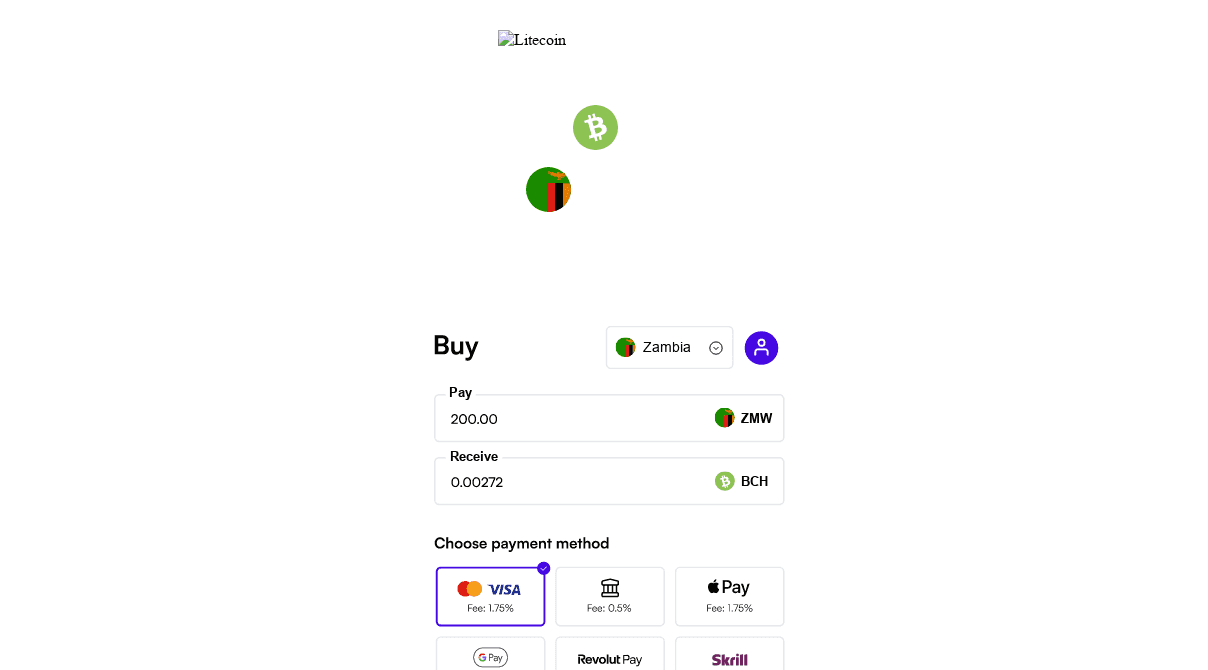Deselect the checked Visa/Mastercard payment method
The image size is (1208, 670).
pos(490,596)
